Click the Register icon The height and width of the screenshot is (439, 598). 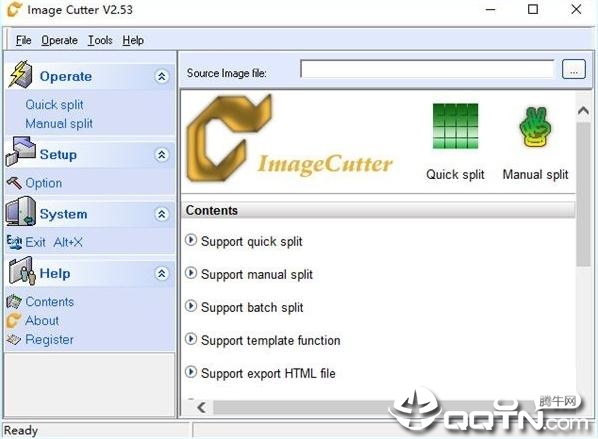click(14, 339)
